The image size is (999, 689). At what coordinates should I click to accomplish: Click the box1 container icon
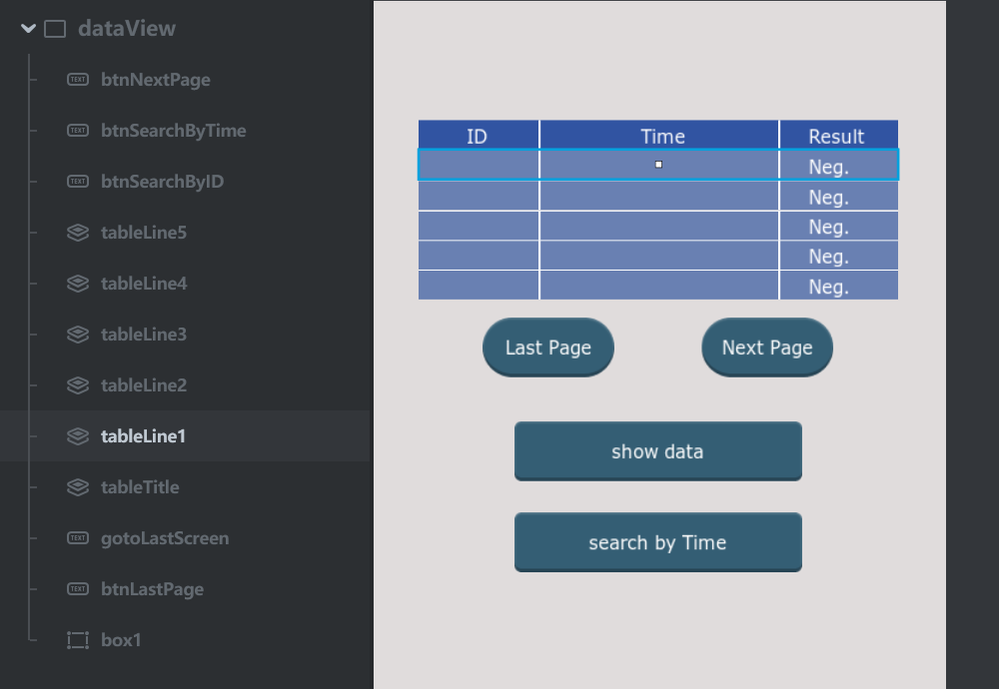tap(78, 640)
